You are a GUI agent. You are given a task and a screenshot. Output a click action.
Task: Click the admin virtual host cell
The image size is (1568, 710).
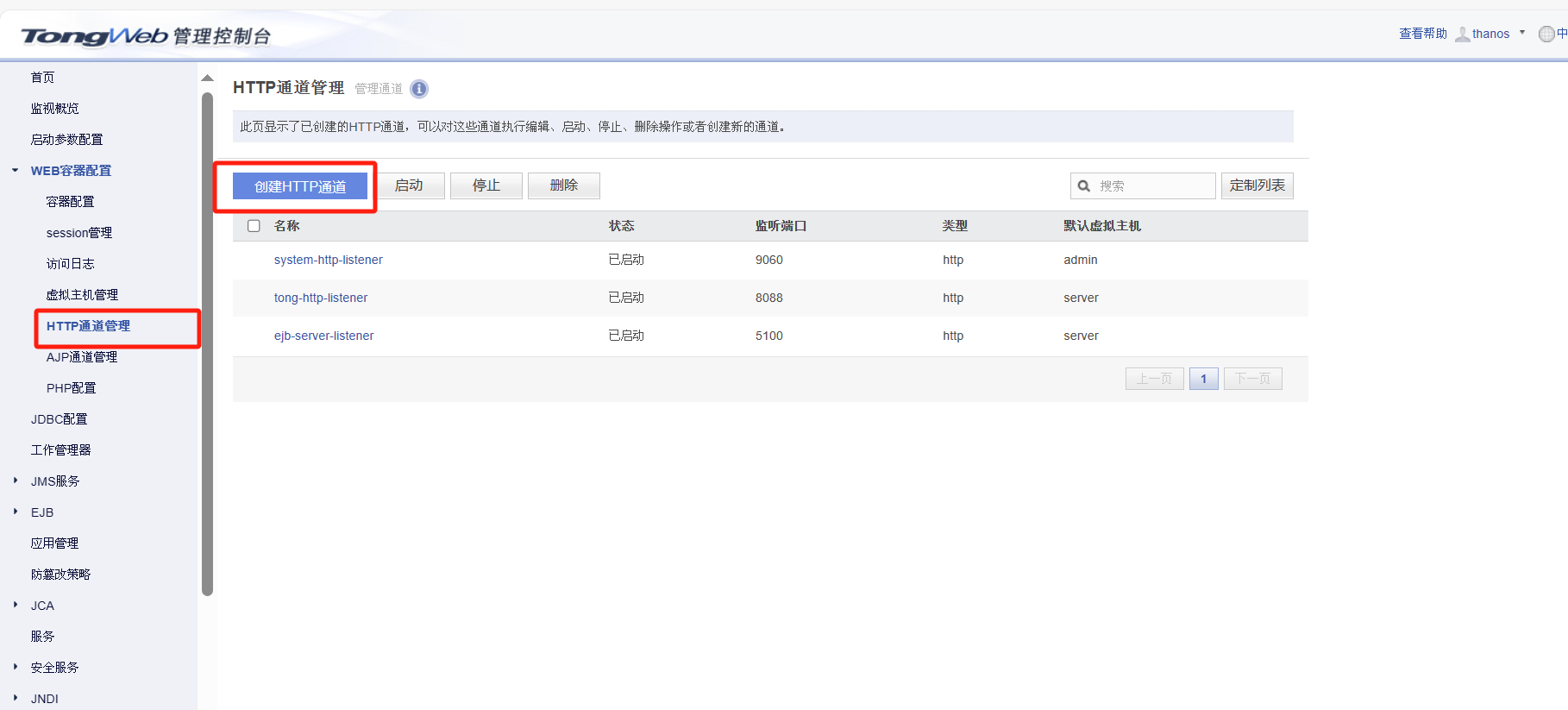pyautogui.click(x=1081, y=260)
